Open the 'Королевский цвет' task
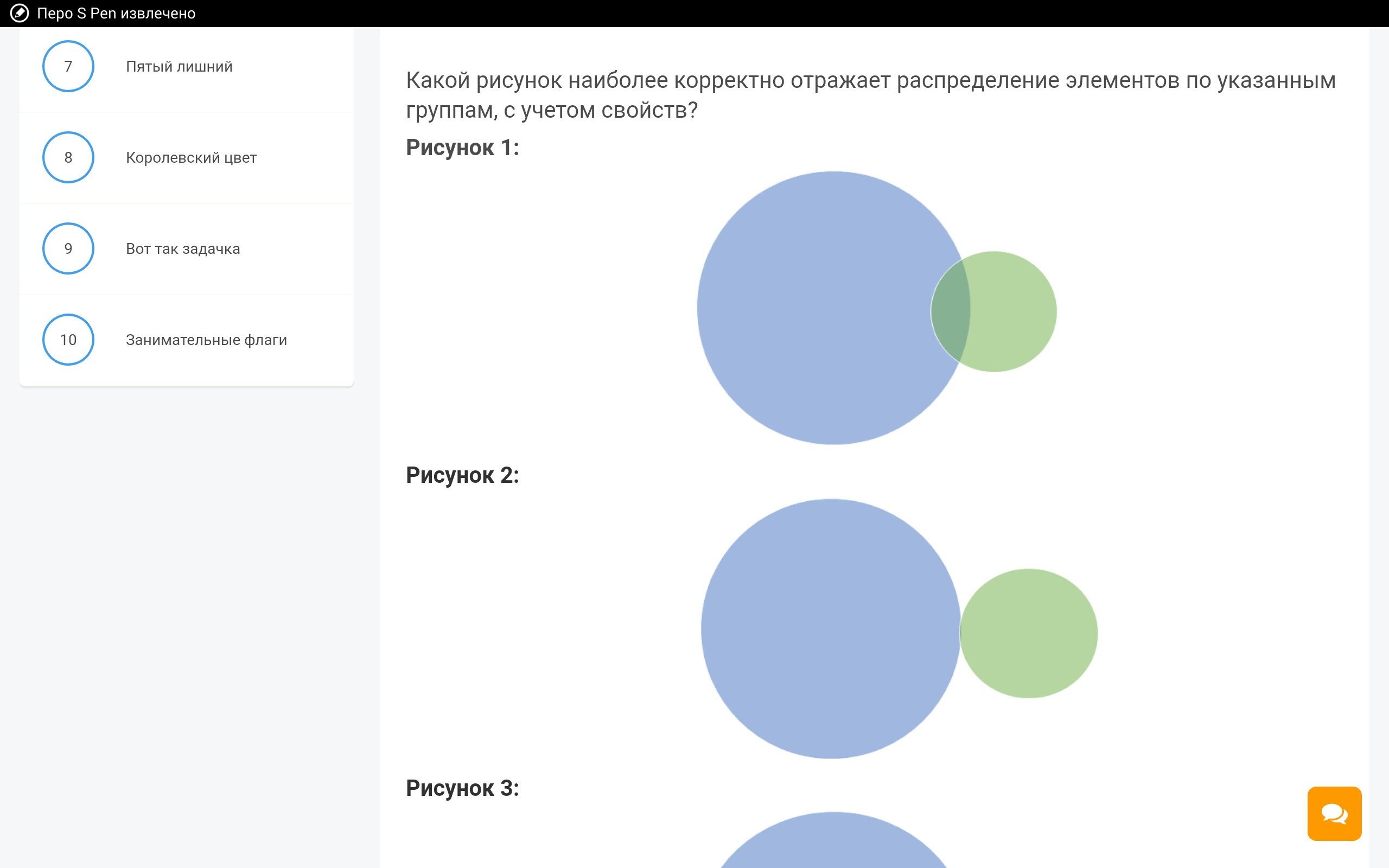The image size is (1389, 868). click(191, 158)
